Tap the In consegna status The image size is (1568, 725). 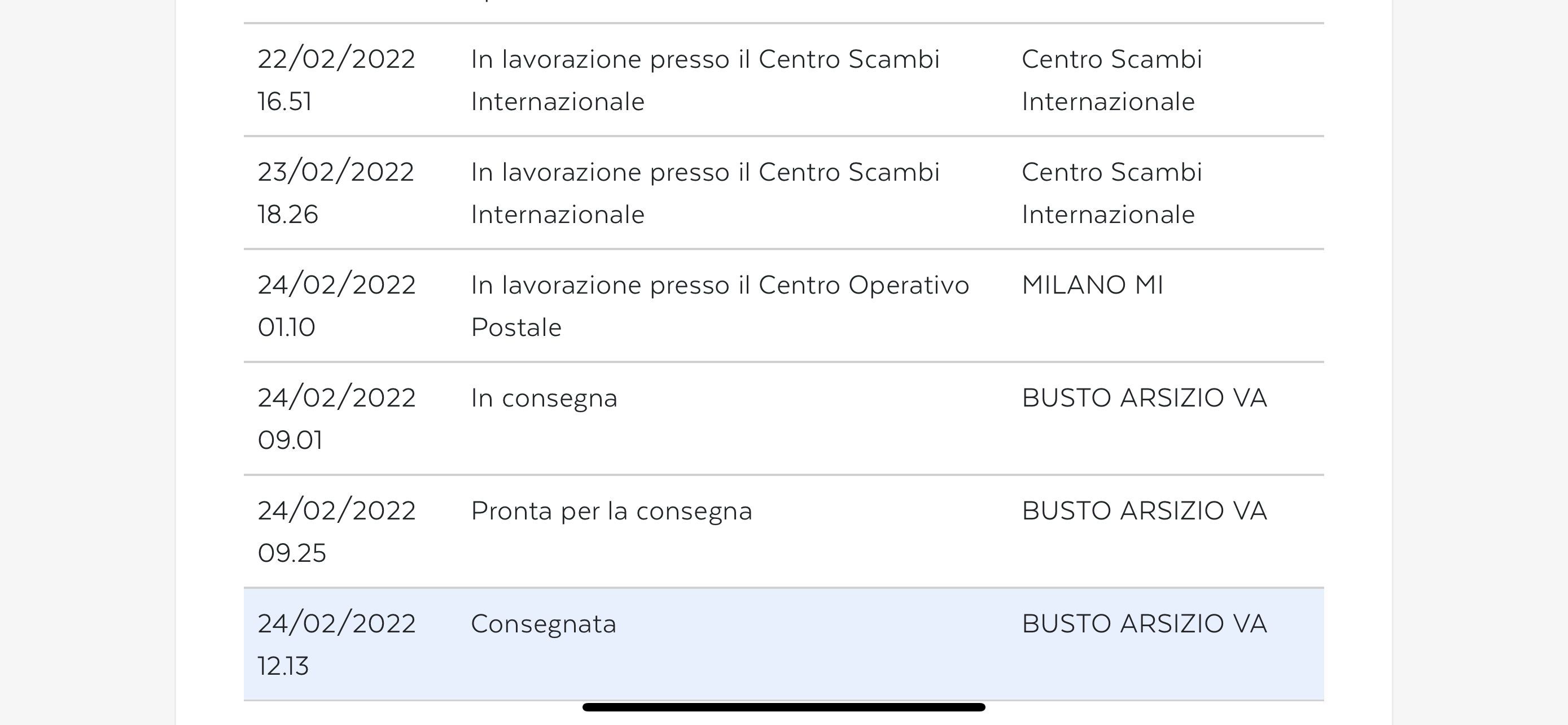click(544, 398)
